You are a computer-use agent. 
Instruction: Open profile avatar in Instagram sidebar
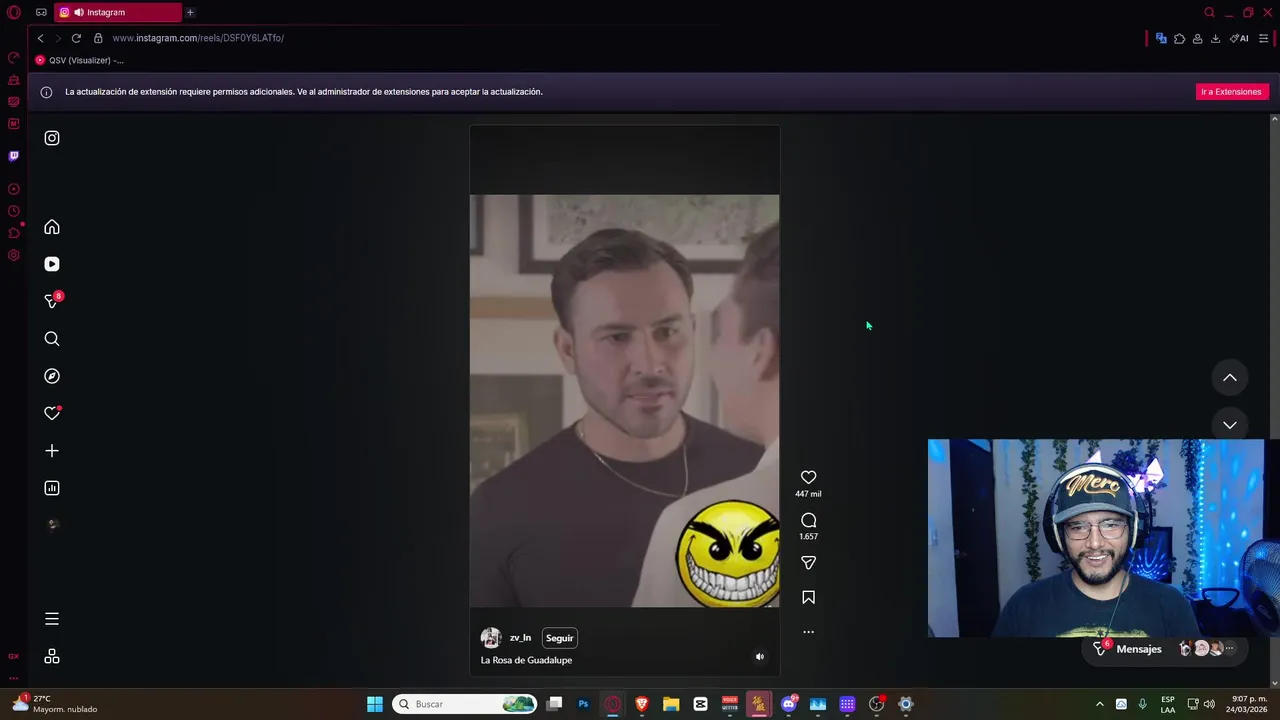click(52, 525)
